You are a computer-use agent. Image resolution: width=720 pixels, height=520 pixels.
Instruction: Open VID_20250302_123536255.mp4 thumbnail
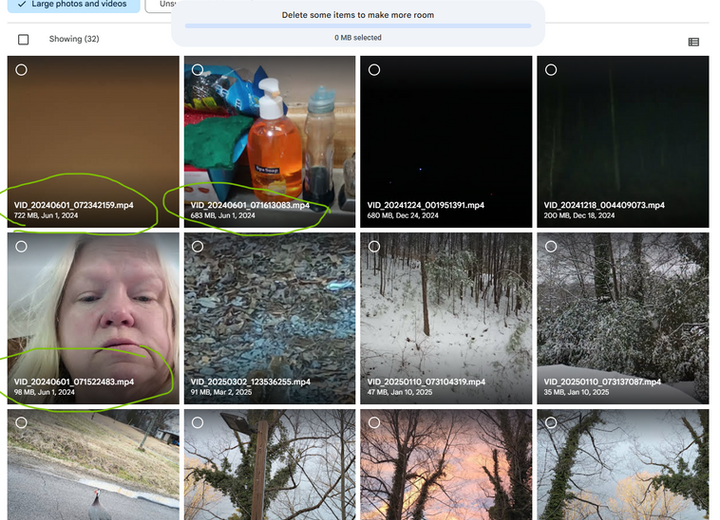[270, 318]
